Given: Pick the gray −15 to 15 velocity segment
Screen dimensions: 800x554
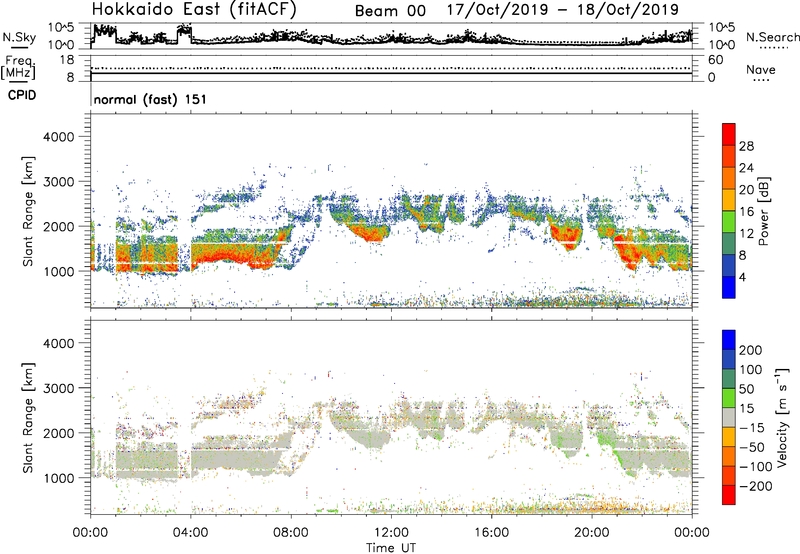Looking at the screenshot, I should pyautogui.click(x=729, y=417).
